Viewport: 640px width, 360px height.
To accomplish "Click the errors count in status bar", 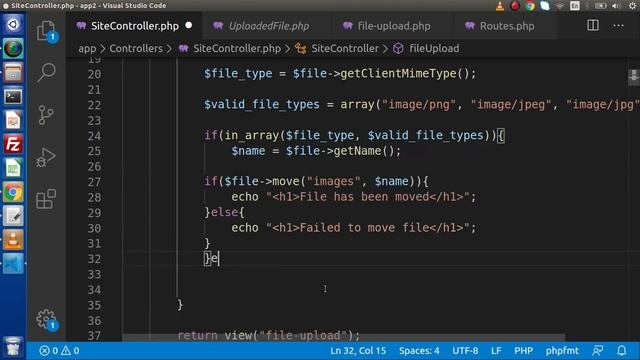I will click(x=49, y=351).
